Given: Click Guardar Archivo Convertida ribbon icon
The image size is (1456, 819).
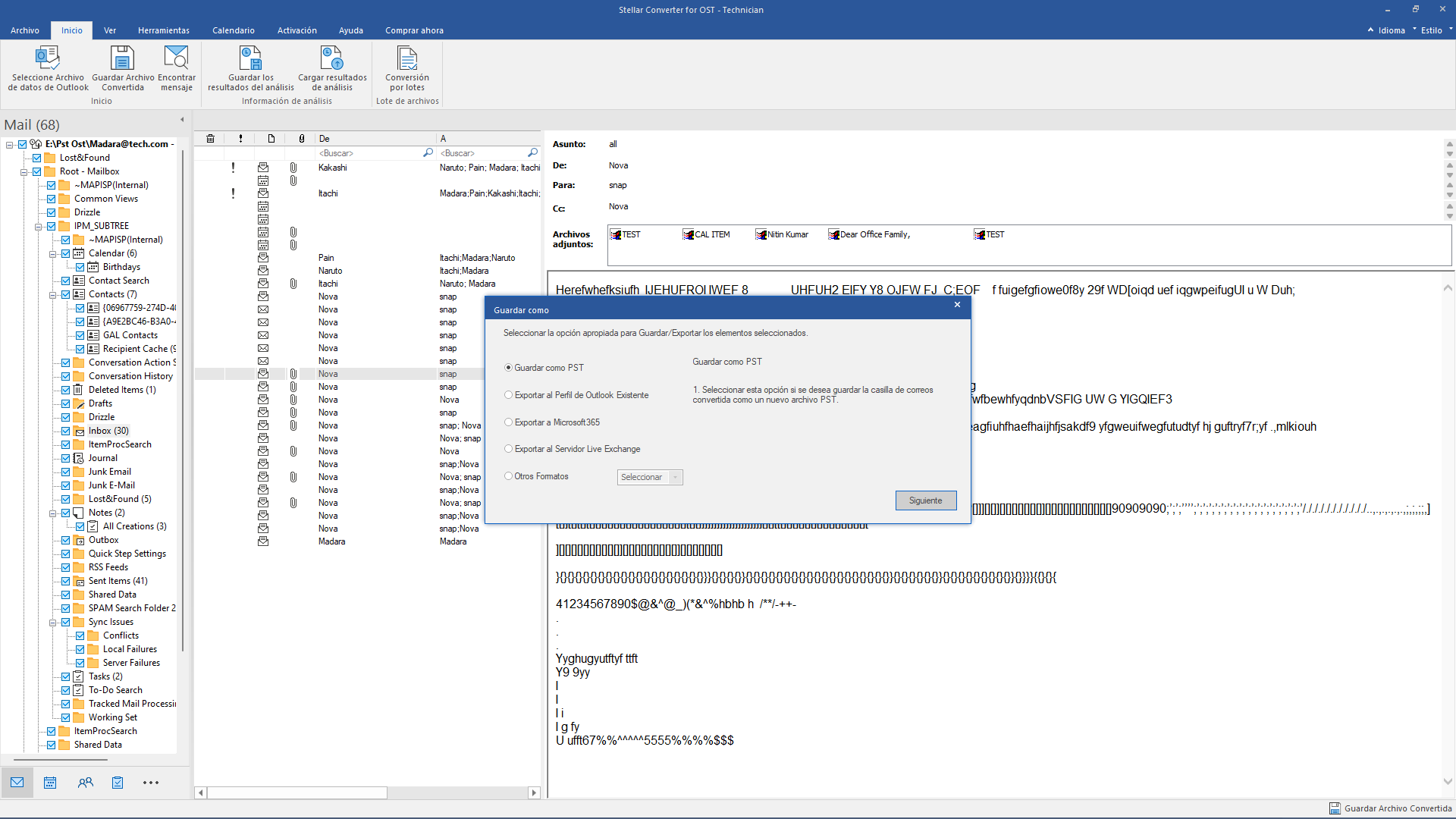Looking at the screenshot, I should pyautogui.click(x=123, y=58).
